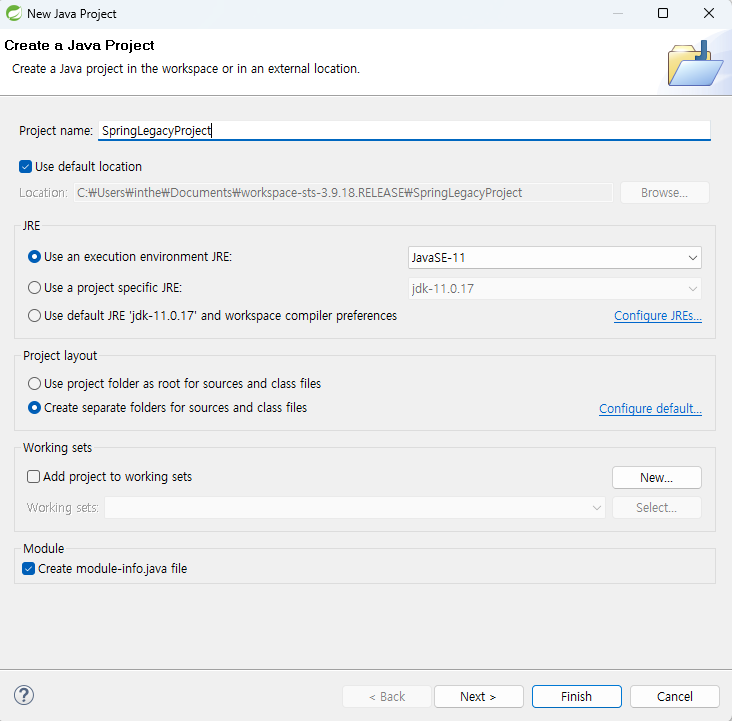The height and width of the screenshot is (721, 732).
Task: Click the help question mark icon
Action: coord(24,695)
